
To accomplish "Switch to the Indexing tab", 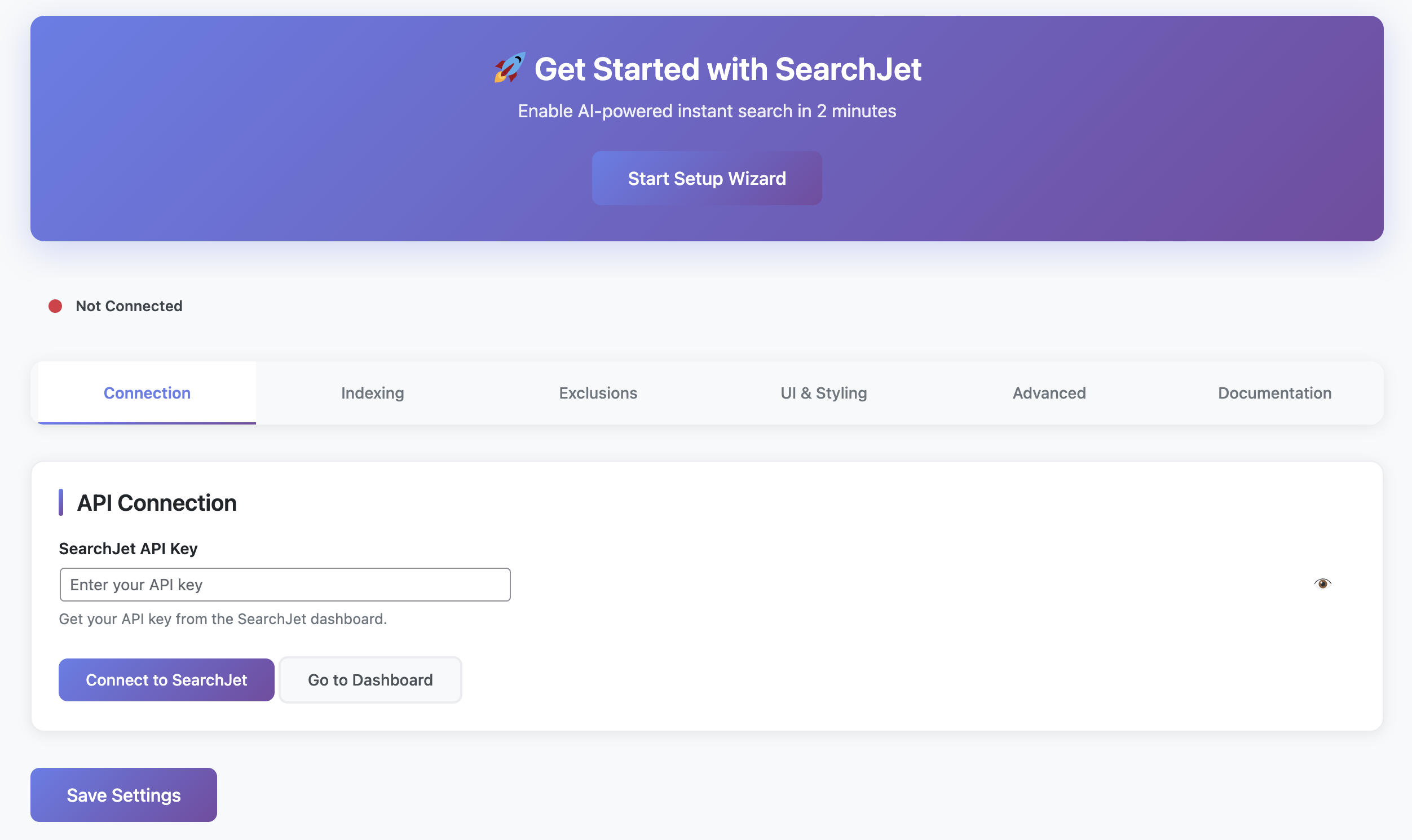I will pos(372,392).
